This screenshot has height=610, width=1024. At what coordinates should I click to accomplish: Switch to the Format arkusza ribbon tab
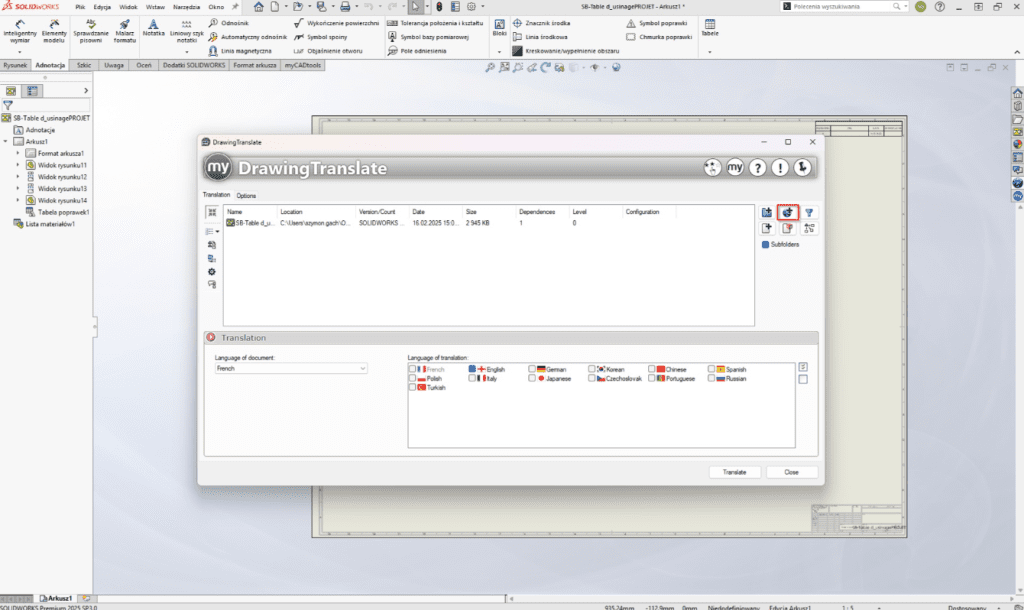(x=255, y=65)
